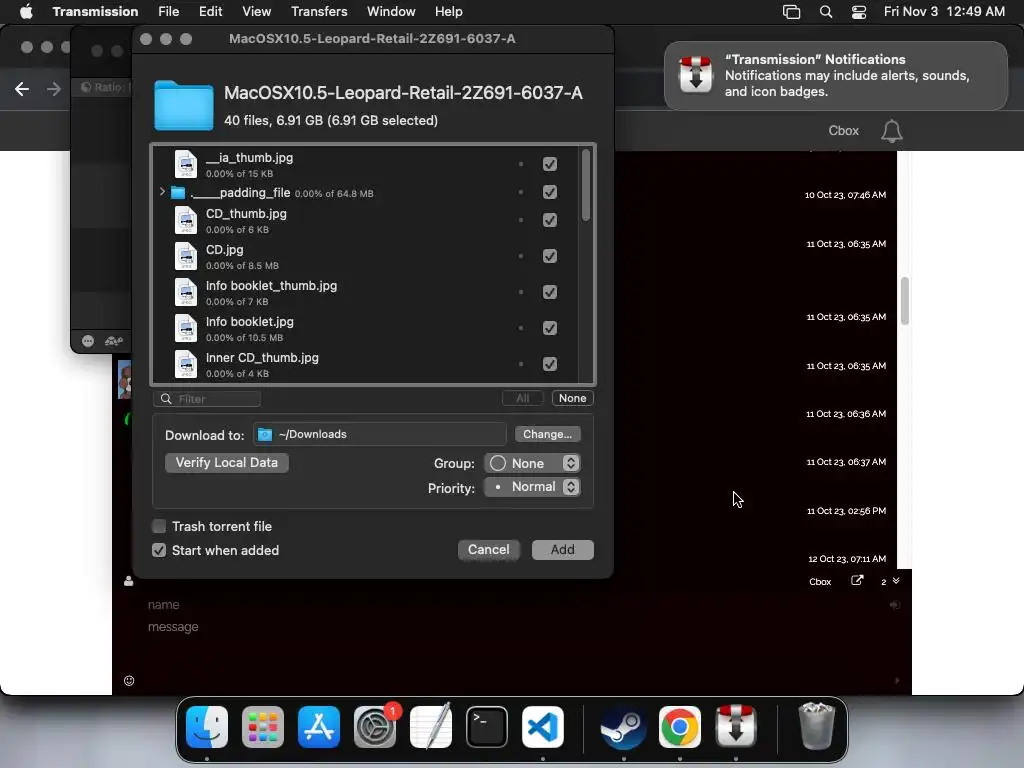1024x768 pixels.
Task: Open Launchpad in the dock
Action: [263, 727]
